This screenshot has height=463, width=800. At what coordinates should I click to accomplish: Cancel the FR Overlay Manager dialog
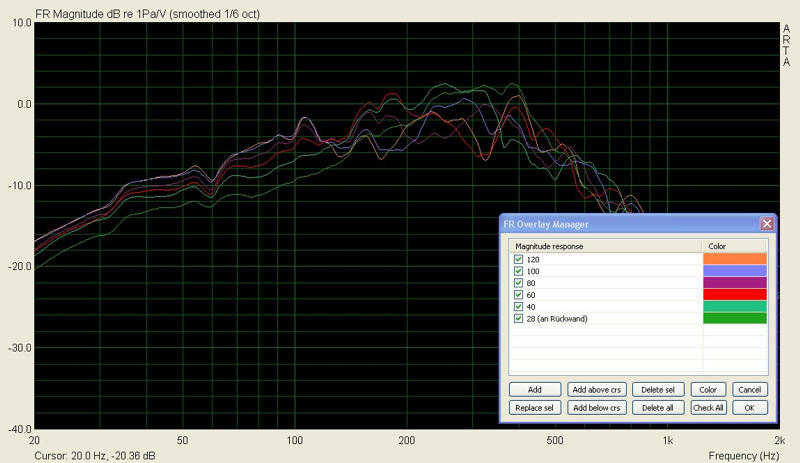pyautogui.click(x=750, y=389)
